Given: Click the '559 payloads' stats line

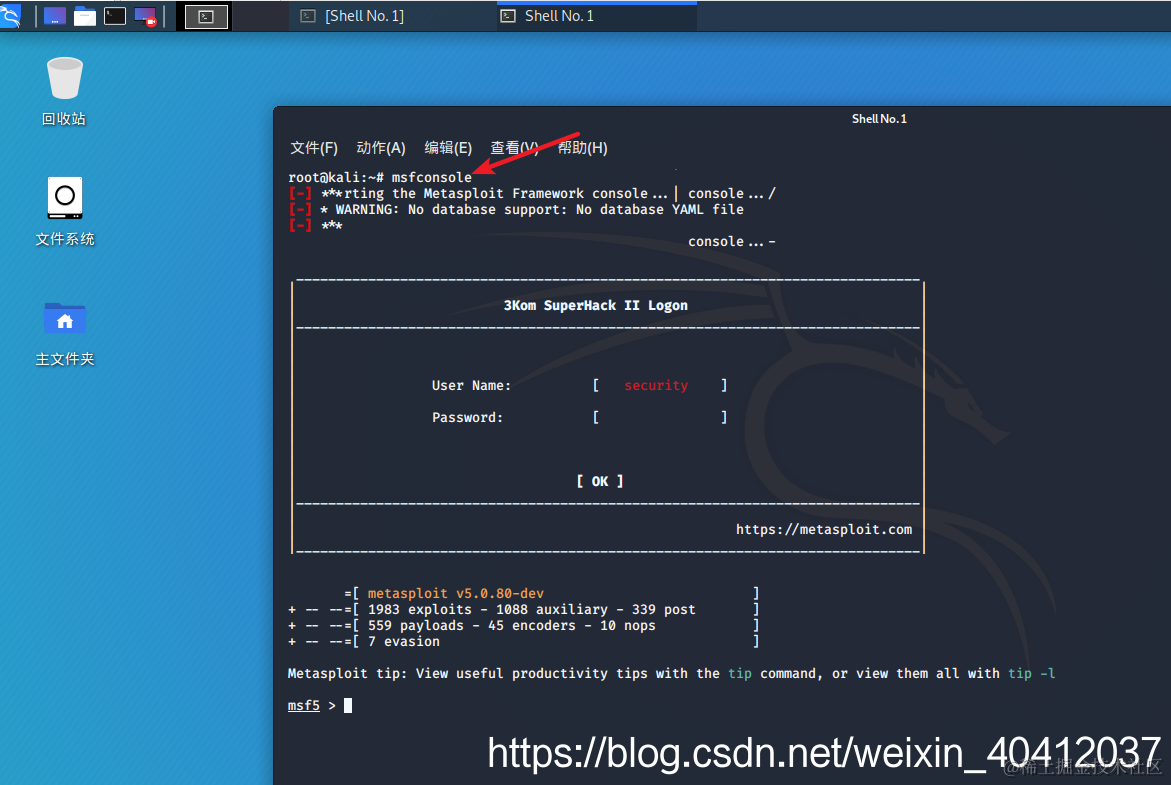Looking at the screenshot, I should pos(524,626).
